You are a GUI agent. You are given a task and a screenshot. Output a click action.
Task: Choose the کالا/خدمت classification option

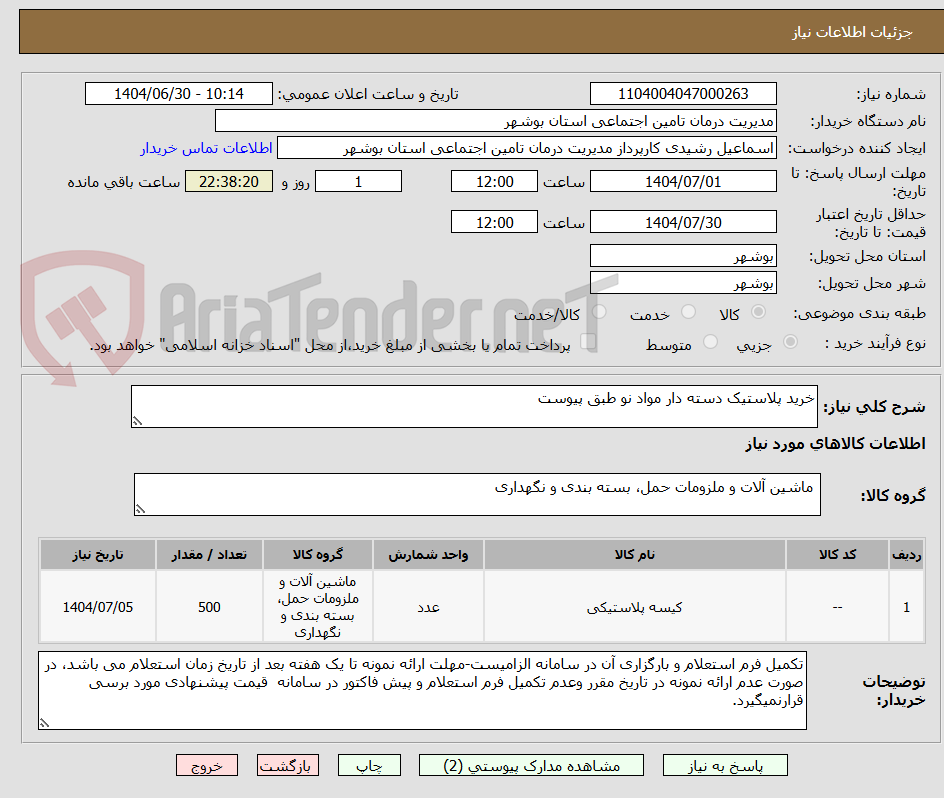598,311
